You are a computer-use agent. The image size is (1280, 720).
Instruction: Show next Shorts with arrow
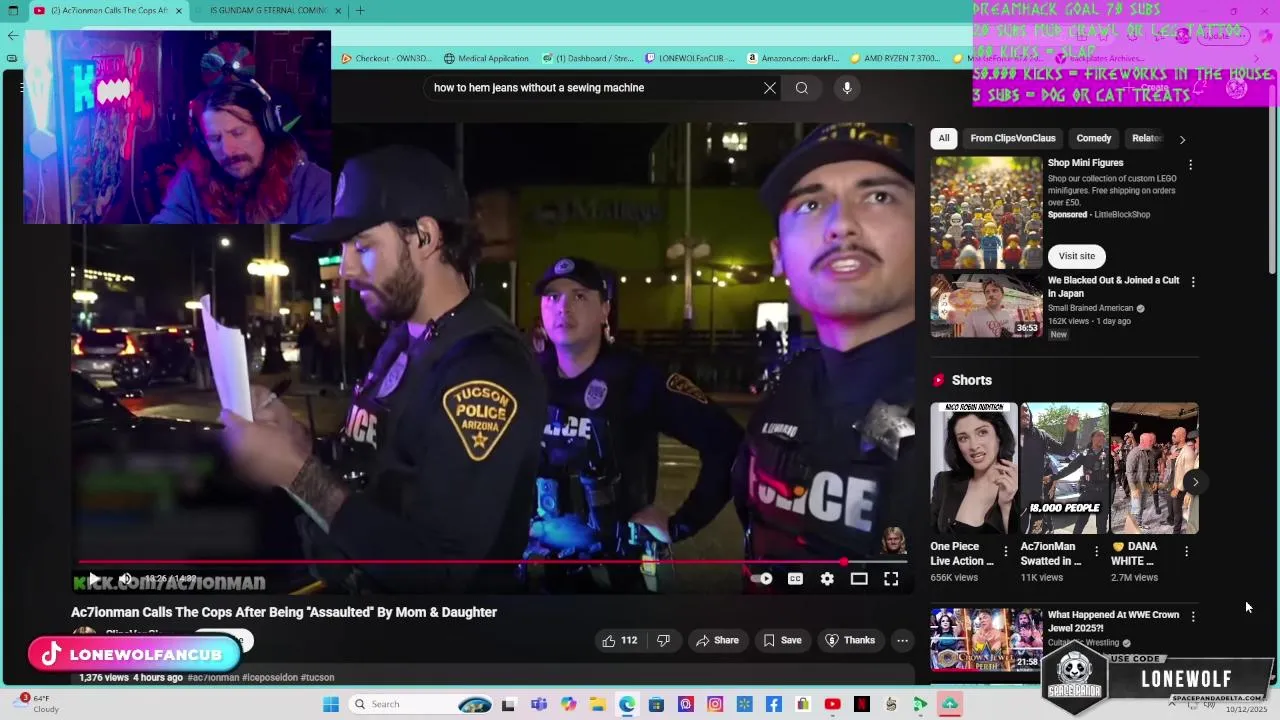(1195, 482)
